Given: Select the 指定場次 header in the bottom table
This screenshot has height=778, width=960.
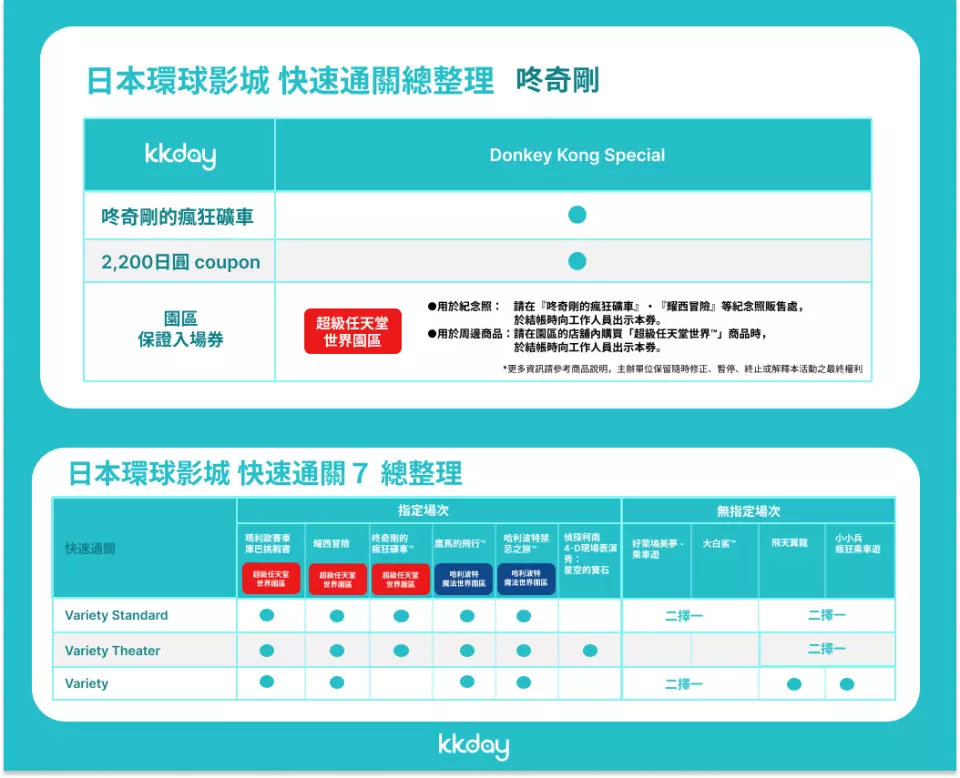Looking at the screenshot, I should (429, 511).
